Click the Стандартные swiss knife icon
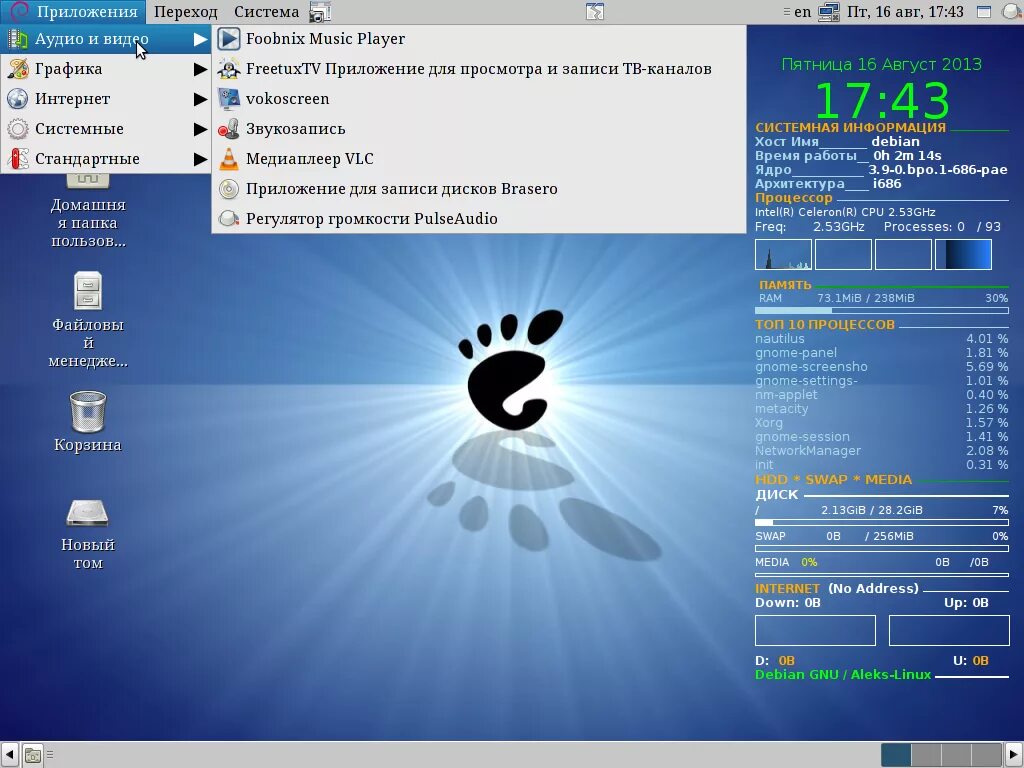The width and height of the screenshot is (1024, 768). point(18,159)
